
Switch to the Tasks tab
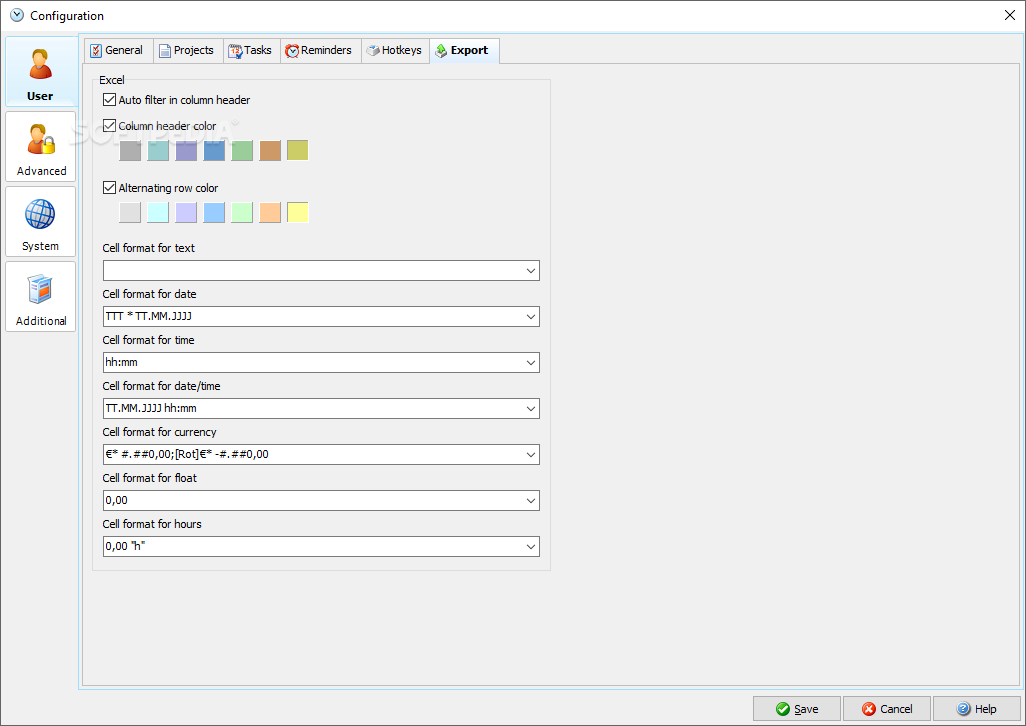pyautogui.click(x=252, y=50)
